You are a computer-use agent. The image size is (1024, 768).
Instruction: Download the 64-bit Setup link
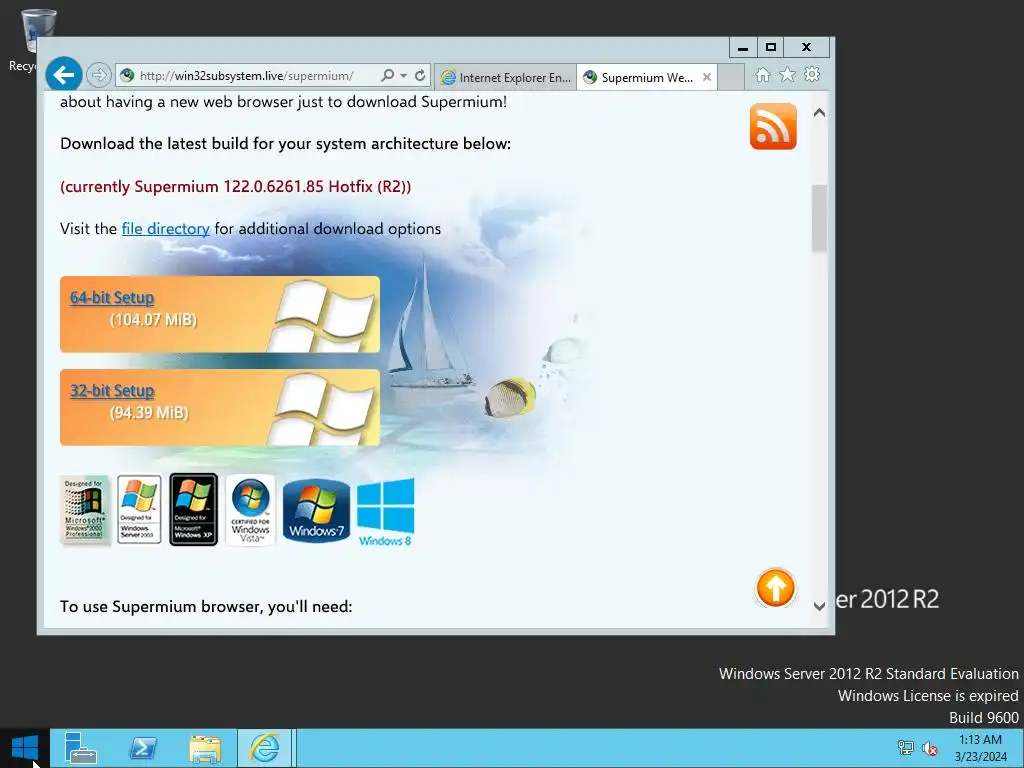[112, 297]
